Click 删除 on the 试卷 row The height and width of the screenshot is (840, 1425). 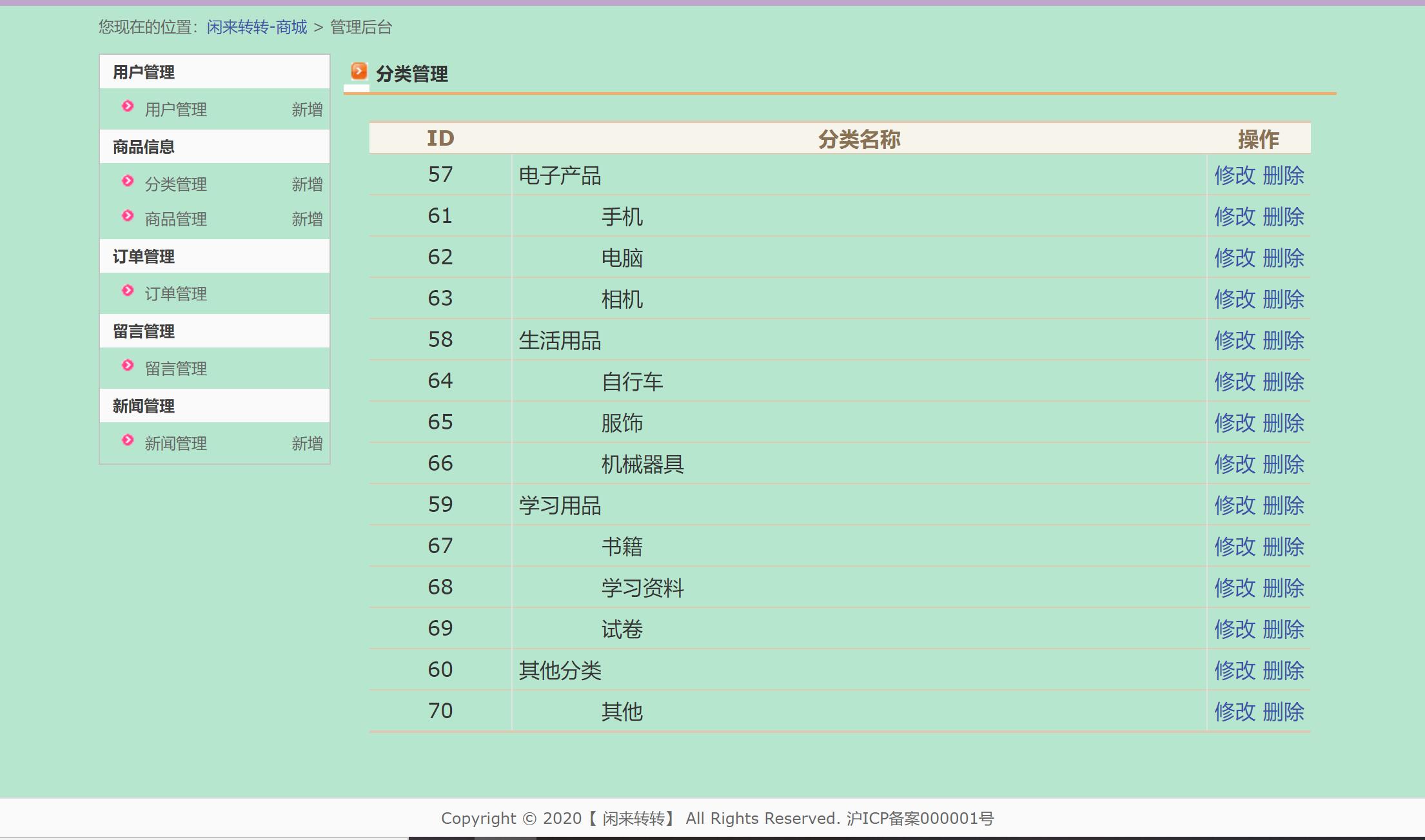pos(1283,629)
